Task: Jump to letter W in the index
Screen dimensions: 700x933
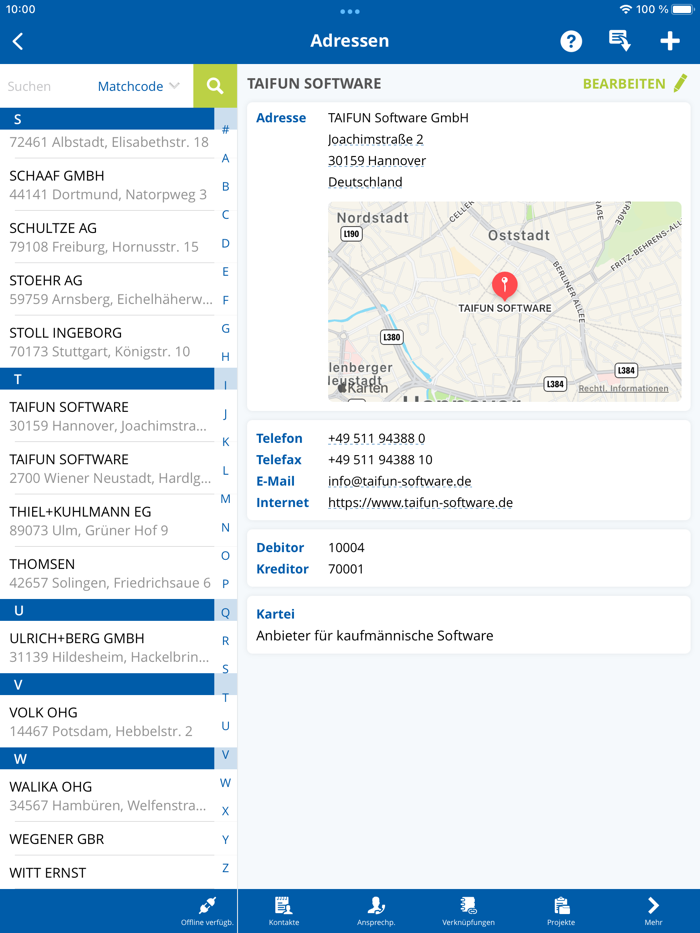Action: point(226,783)
